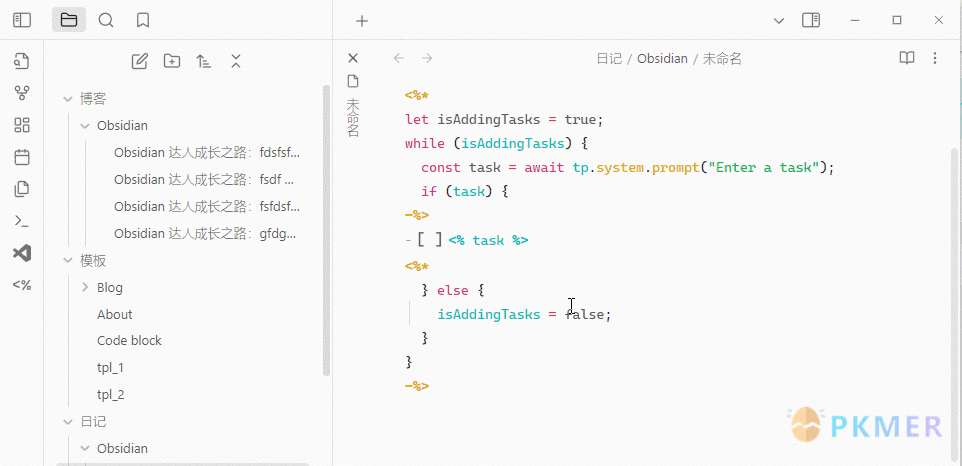The image size is (962, 466).
Task: Toggle the left sidebar collapse icon
Action: tap(21, 20)
